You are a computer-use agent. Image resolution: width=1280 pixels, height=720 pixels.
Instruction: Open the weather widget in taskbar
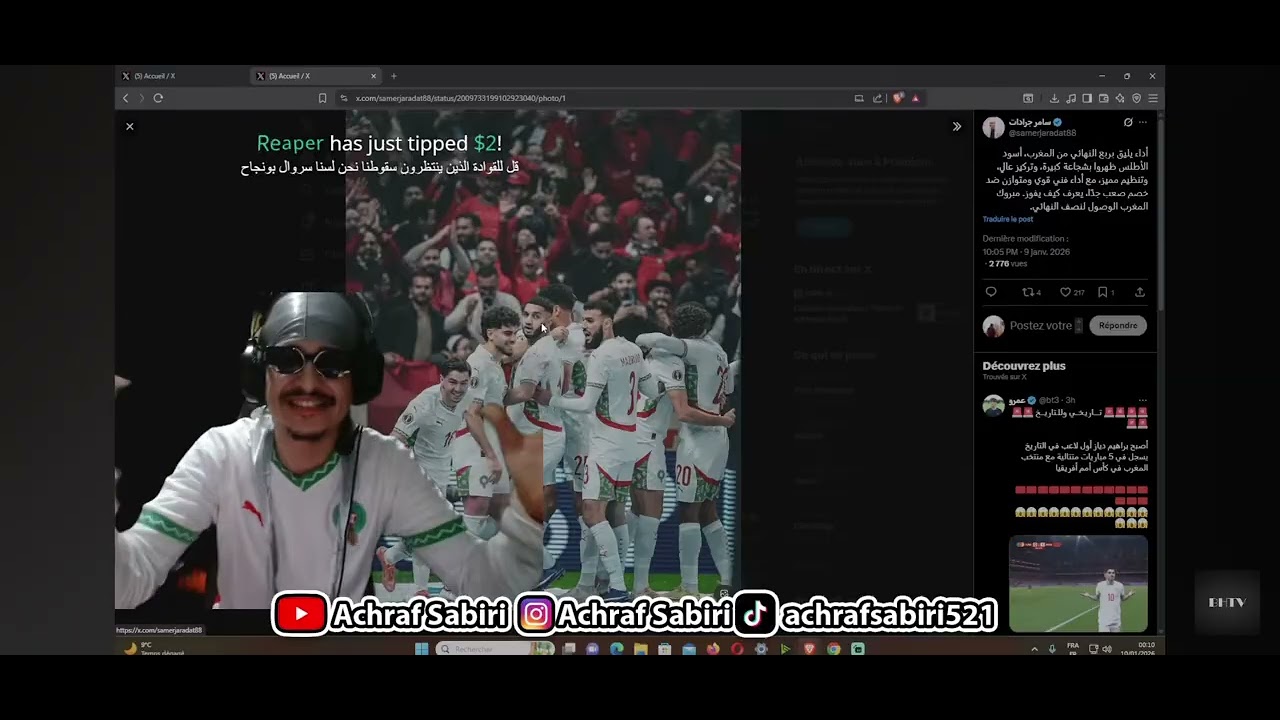click(x=155, y=649)
